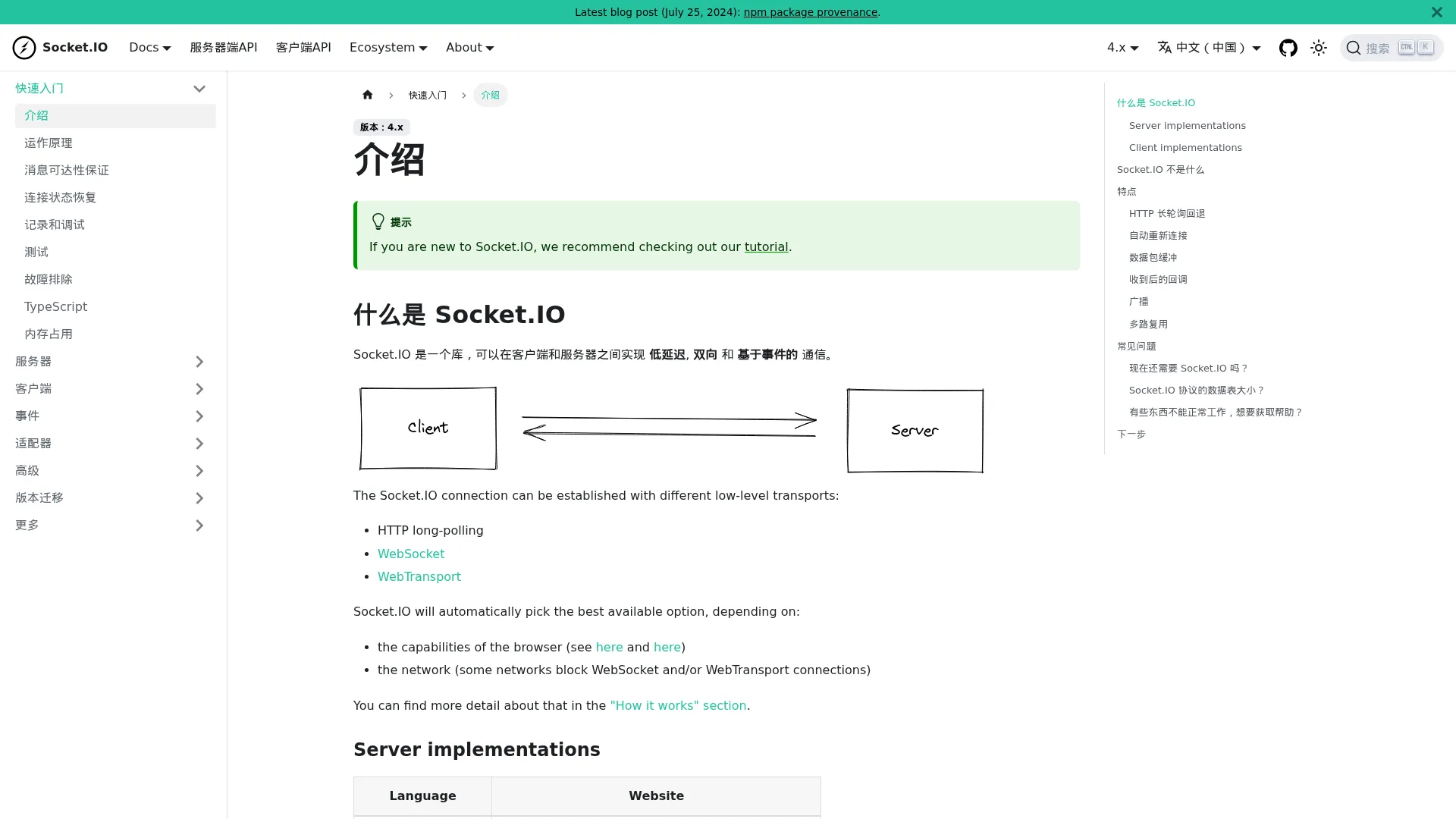Click the Socket.IO brand name text
This screenshot has width=1456, height=819.
tap(75, 47)
